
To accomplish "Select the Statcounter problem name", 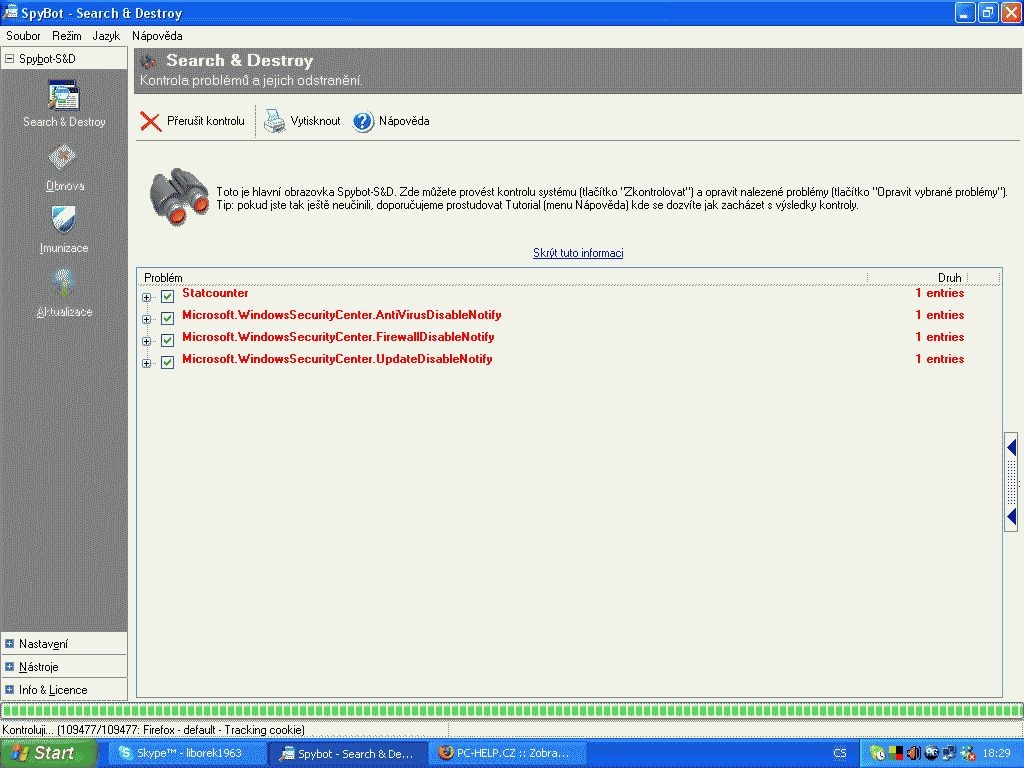I will click(215, 293).
